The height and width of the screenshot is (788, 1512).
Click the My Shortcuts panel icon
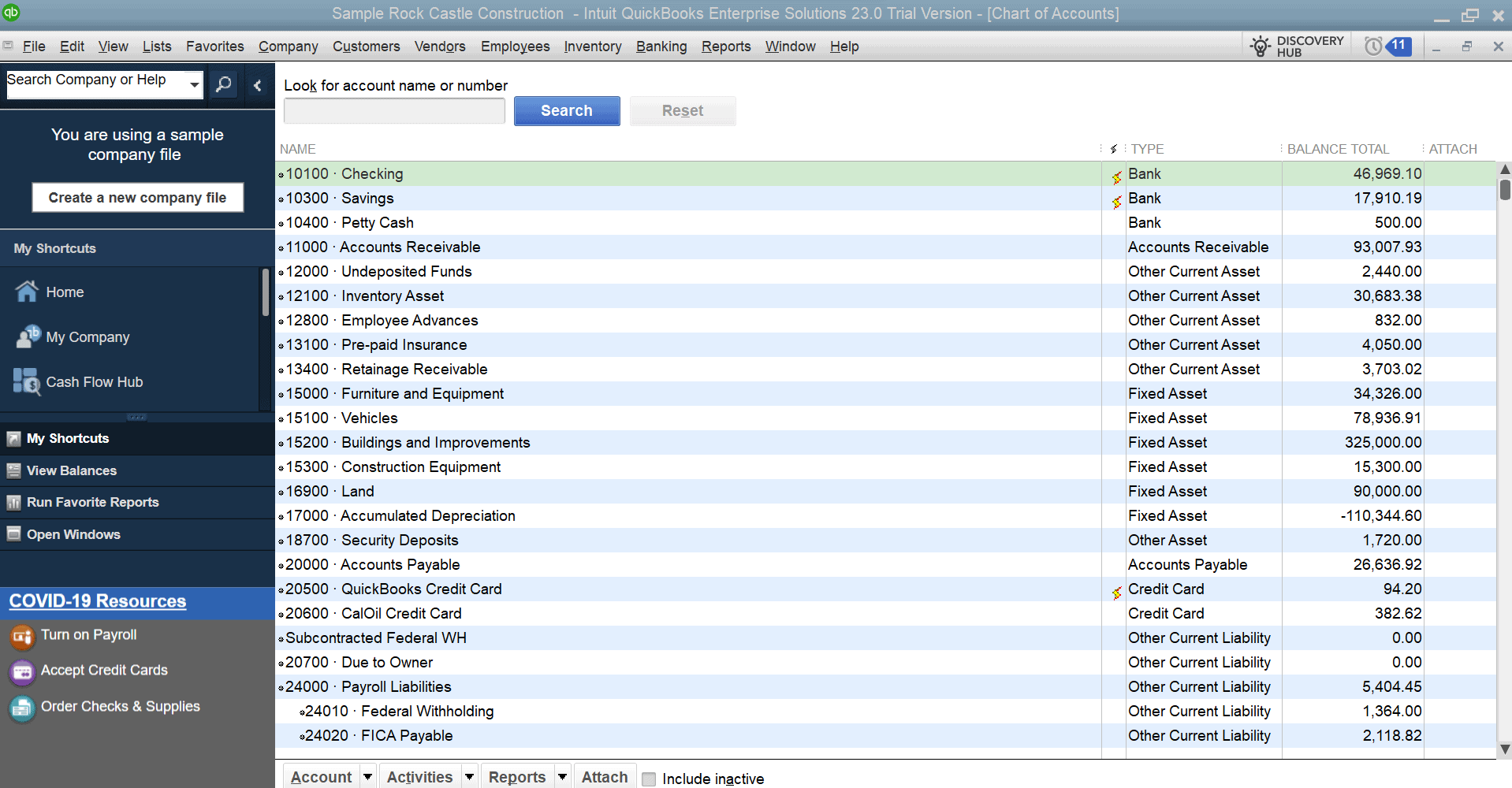click(x=13, y=439)
